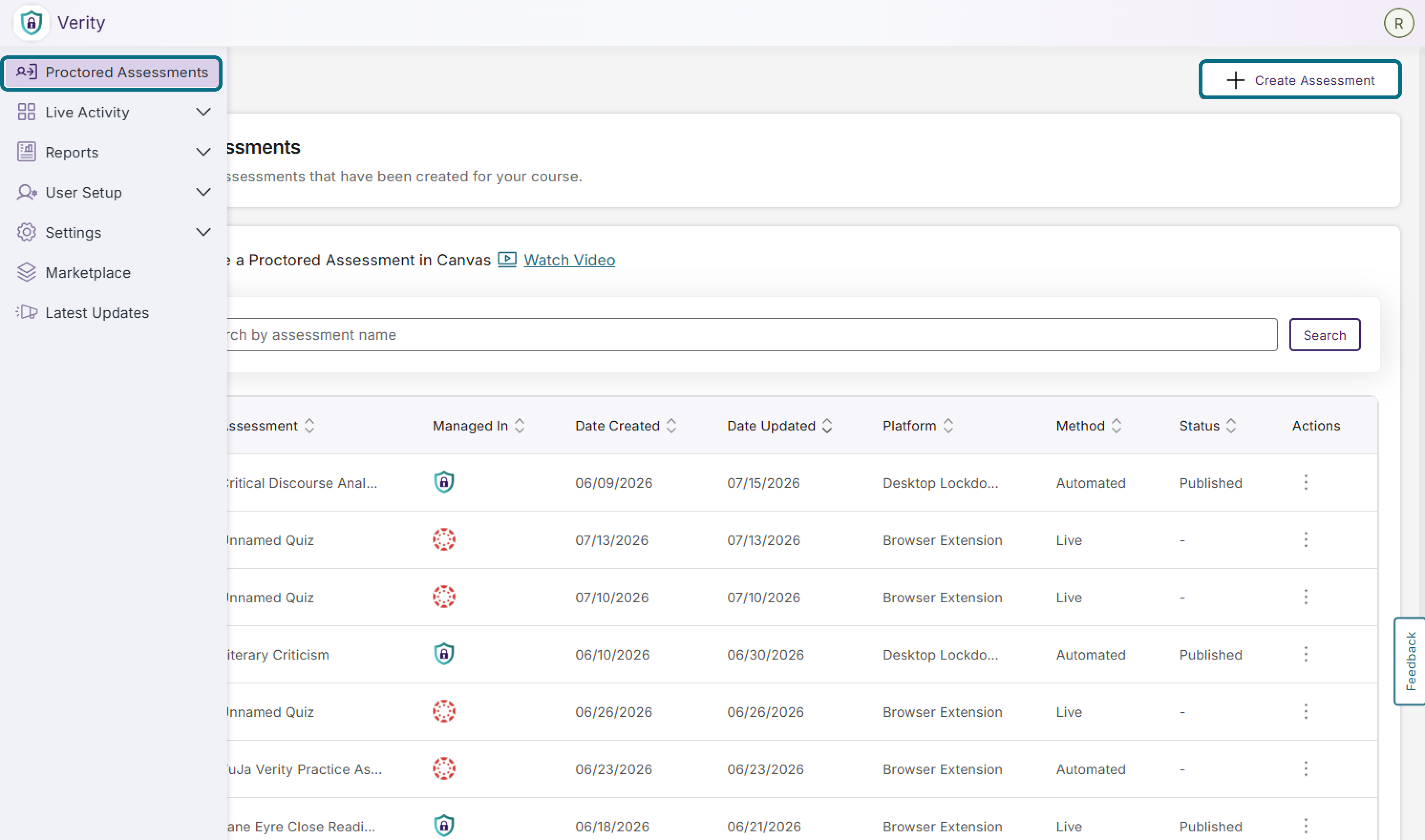Image resolution: width=1425 pixels, height=840 pixels.
Task: Open the user avatar R menu
Action: (1398, 23)
